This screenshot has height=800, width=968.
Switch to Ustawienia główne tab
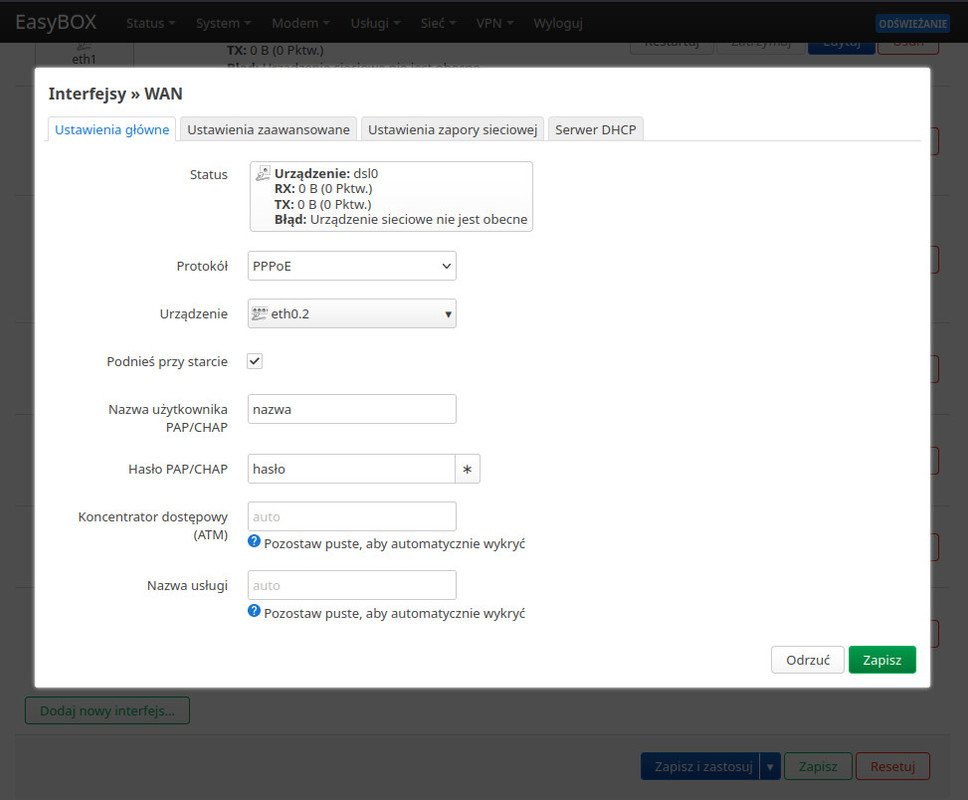tap(112, 130)
